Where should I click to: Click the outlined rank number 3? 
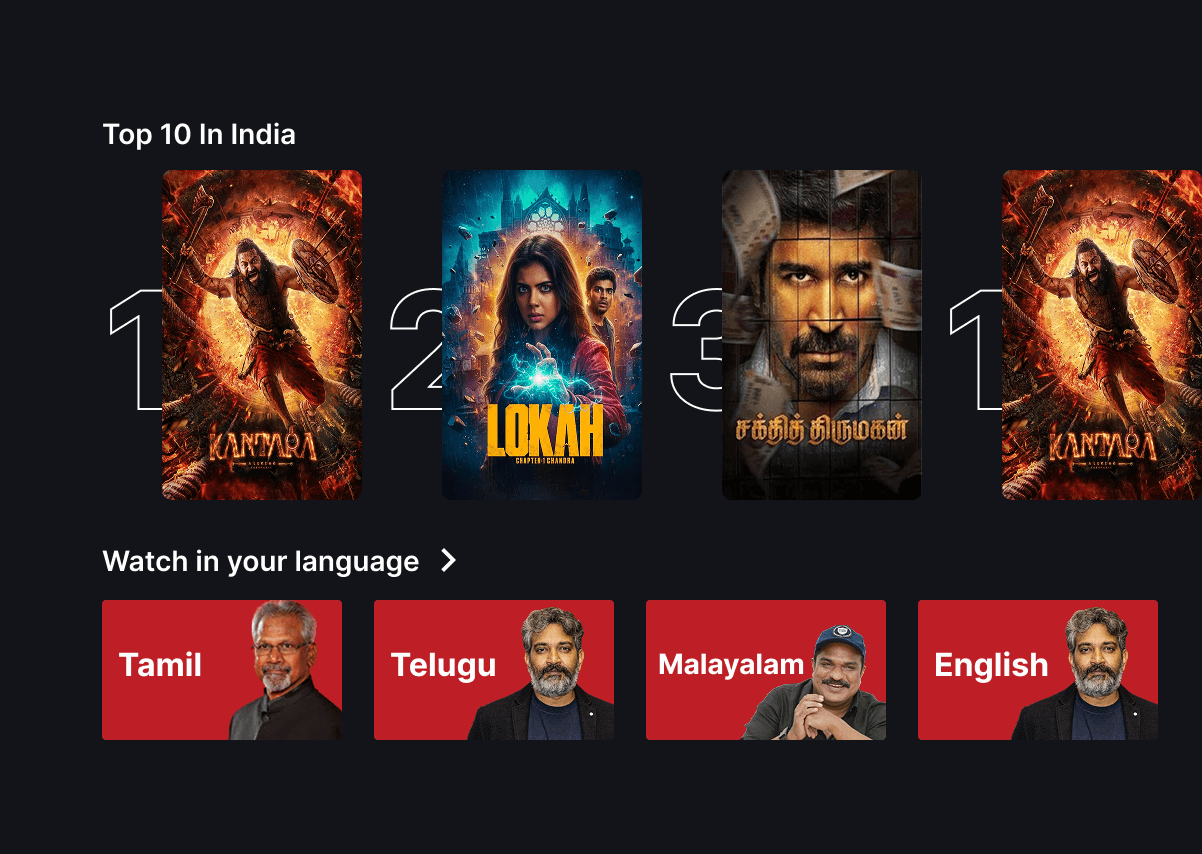tap(696, 351)
